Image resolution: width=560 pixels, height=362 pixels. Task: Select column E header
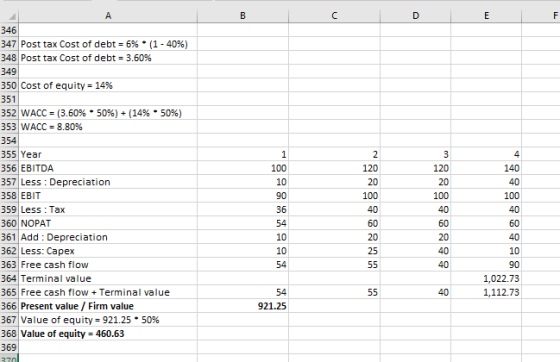click(486, 16)
